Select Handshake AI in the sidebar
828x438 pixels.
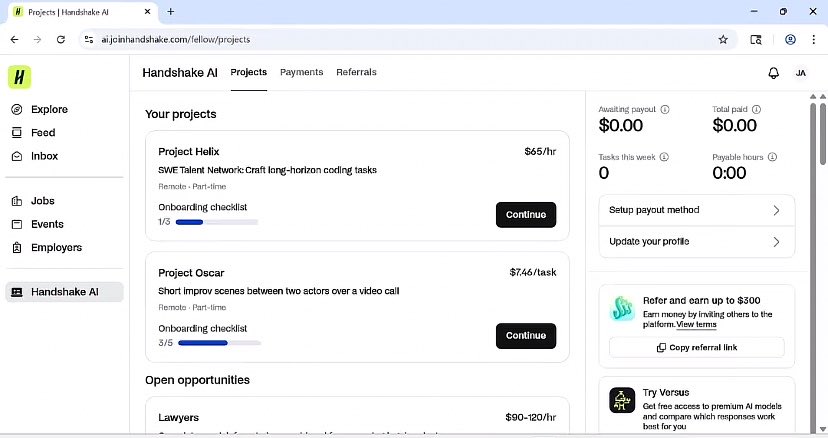tap(64, 292)
